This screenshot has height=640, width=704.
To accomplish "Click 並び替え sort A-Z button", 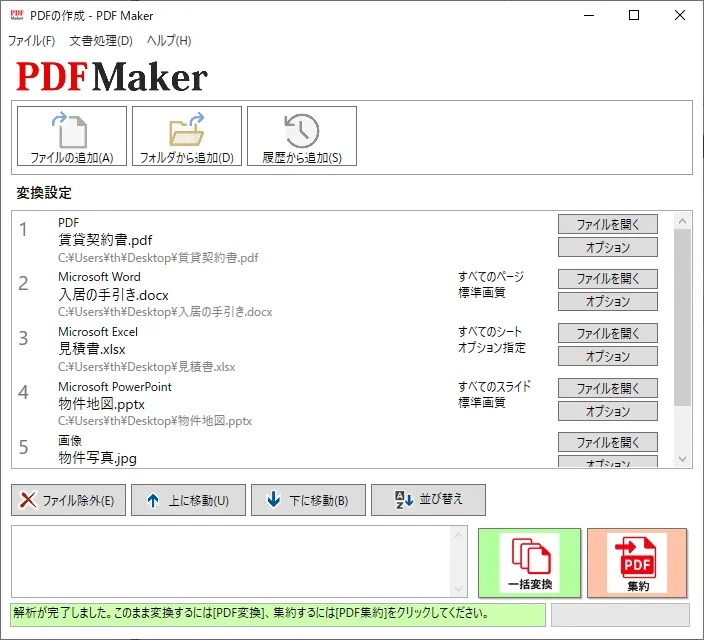I will click(x=428, y=500).
